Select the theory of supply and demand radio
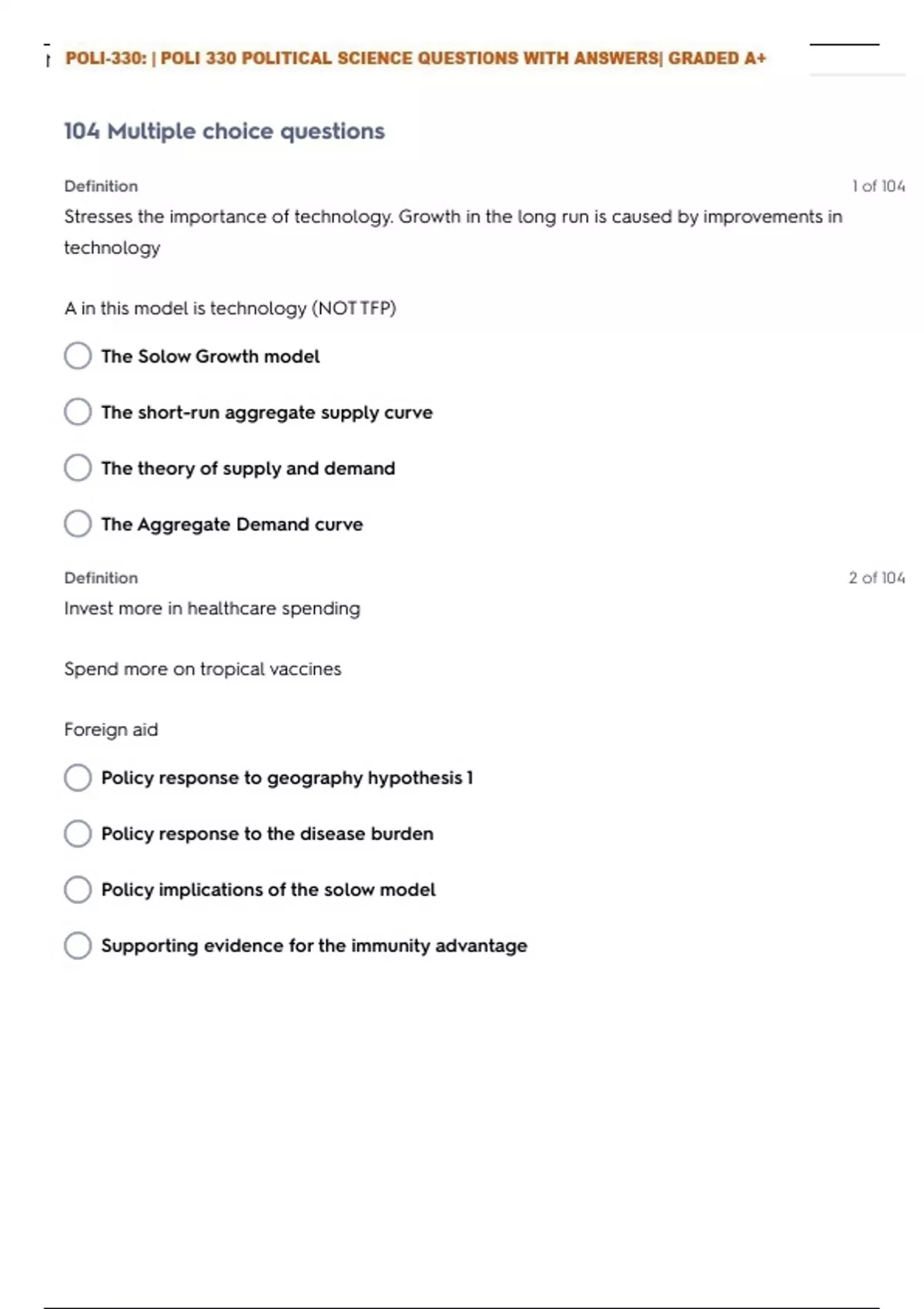 coord(78,468)
